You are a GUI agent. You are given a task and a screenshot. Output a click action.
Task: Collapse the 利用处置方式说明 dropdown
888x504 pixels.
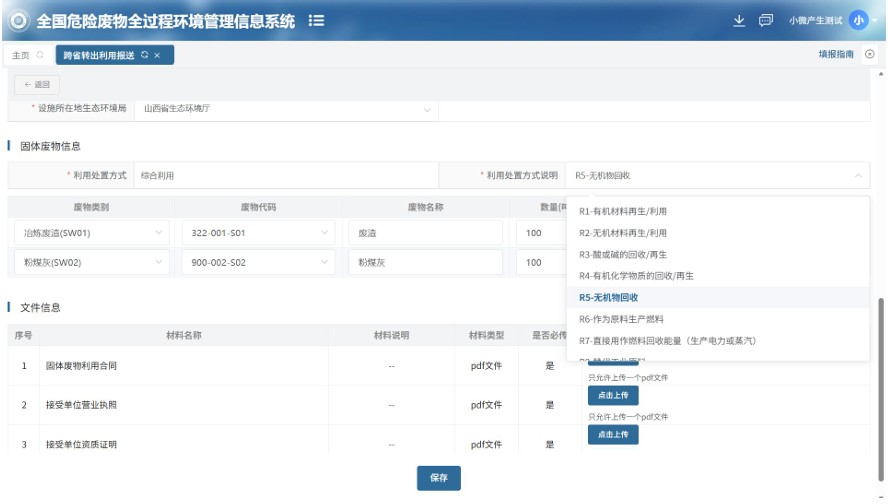858,176
